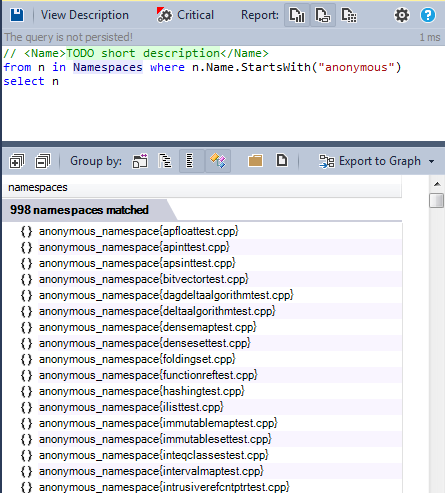Open query settings gear icon
Image resolution: width=445 pixels, height=493 pixels.
pos(402,15)
